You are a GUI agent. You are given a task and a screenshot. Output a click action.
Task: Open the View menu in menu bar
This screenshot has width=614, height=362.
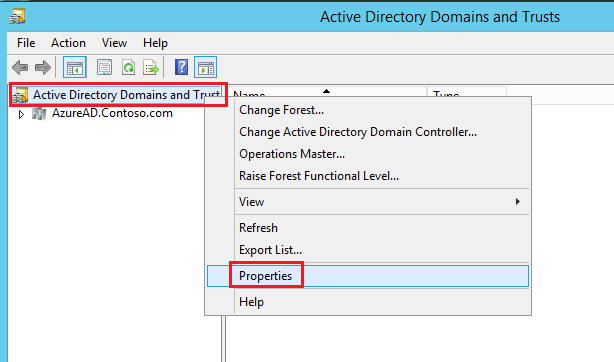[x=114, y=43]
